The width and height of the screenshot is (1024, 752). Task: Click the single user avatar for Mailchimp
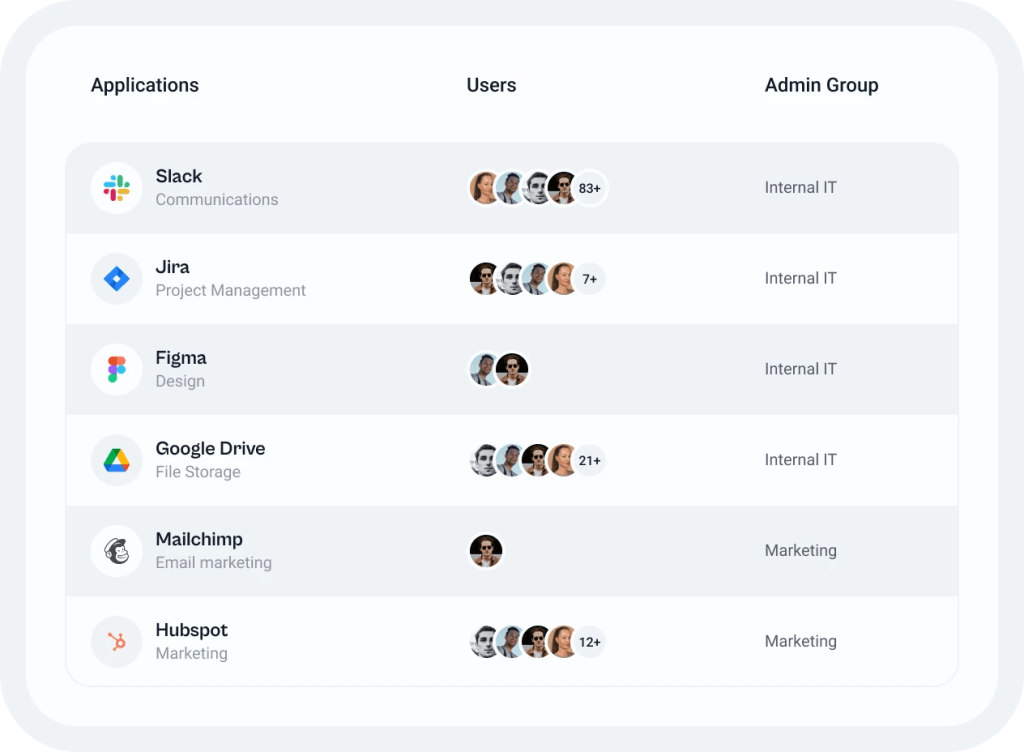(x=486, y=551)
